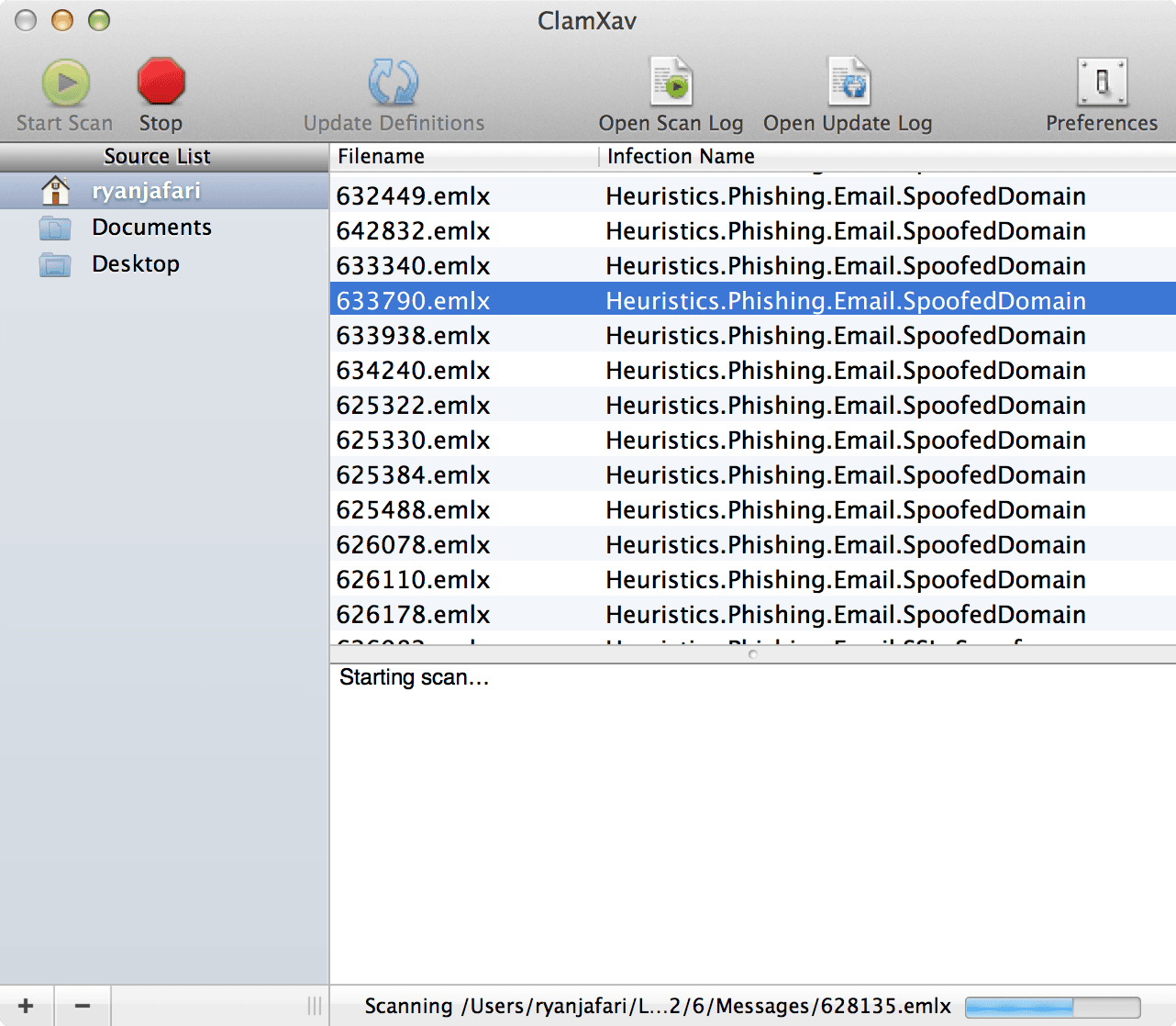Screen dimensions: 1176x1026
Task: Select file 626078.emlx
Action: pos(413,545)
